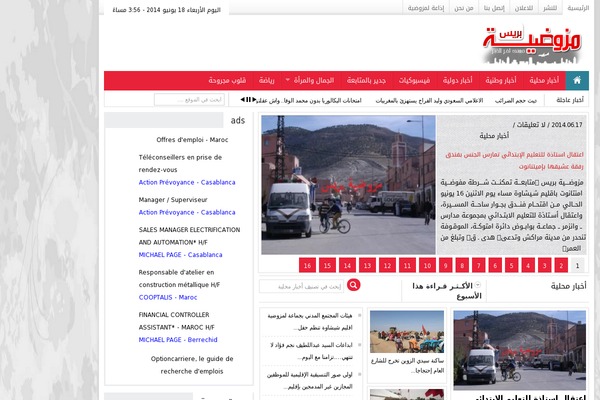The height and width of the screenshot is (400, 600).
Task: Click the للنشر top bar link
Action: click(x=550, y=8)
